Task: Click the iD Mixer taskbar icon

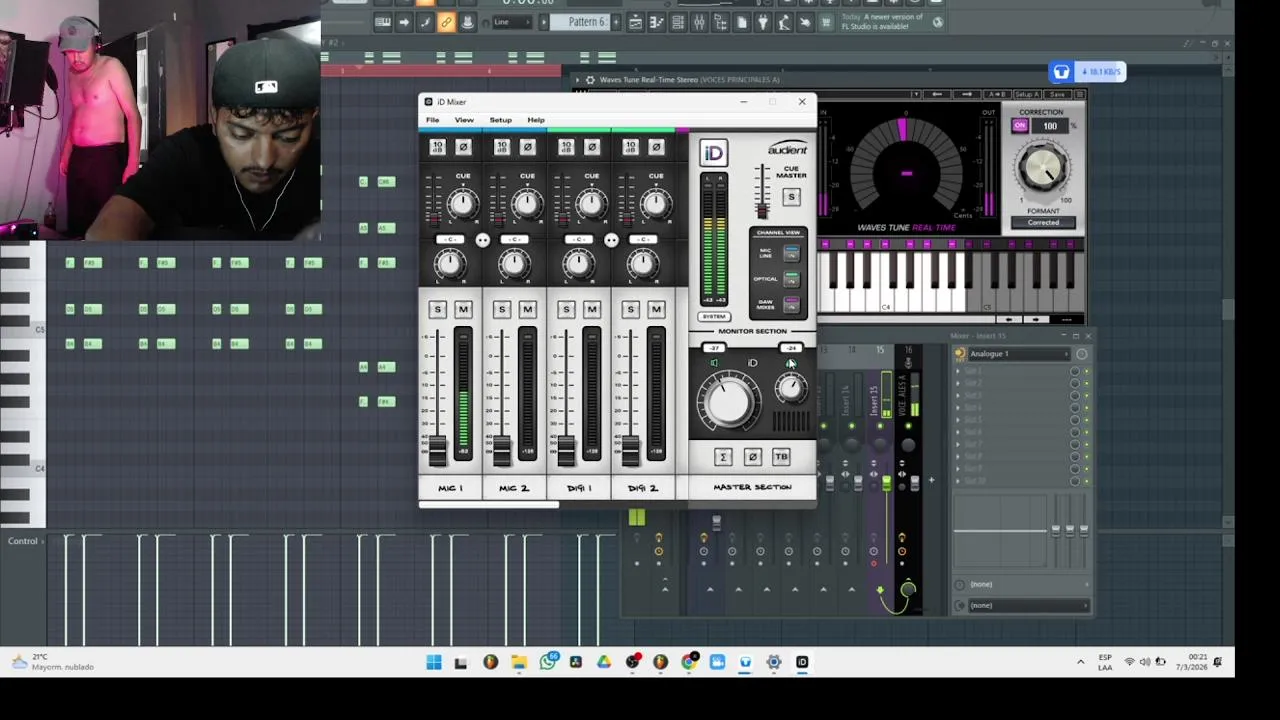Action: point(802,662)
